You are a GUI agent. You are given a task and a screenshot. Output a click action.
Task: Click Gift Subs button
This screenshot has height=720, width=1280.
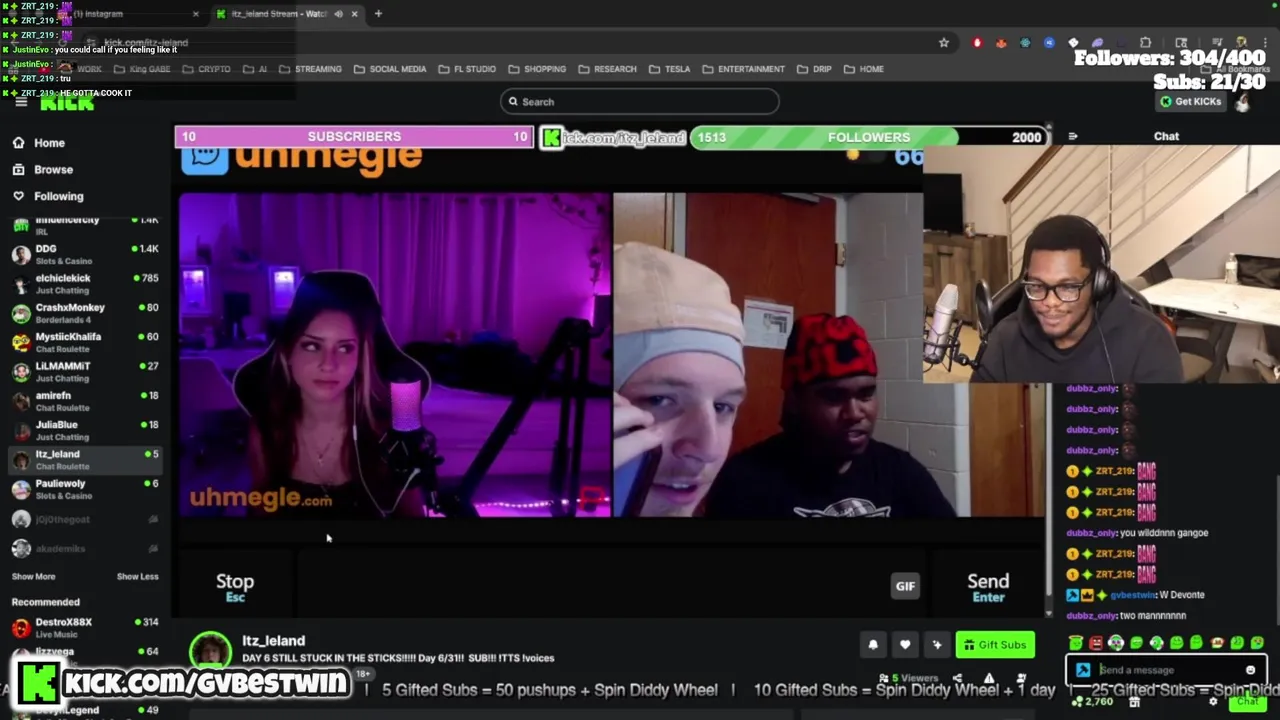pos(995,645)
